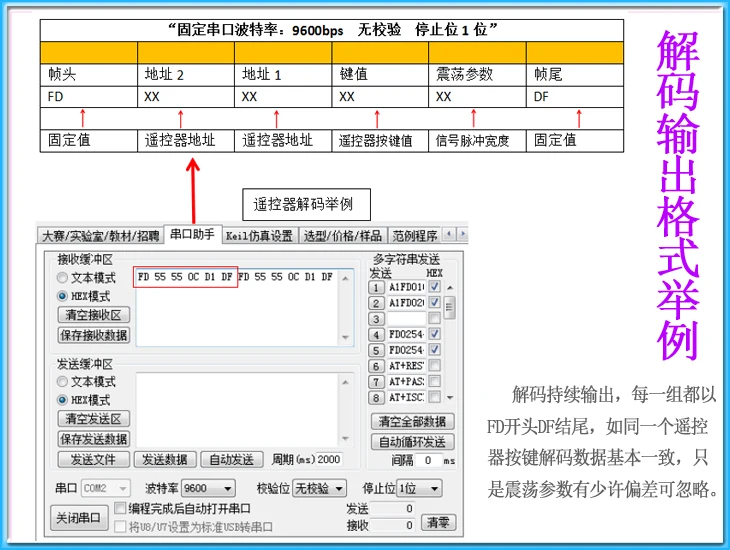Toggle HEX checkbox for row 5 FD0254
The width and height of the screenshot is (730, 550).
pos(434,350)
